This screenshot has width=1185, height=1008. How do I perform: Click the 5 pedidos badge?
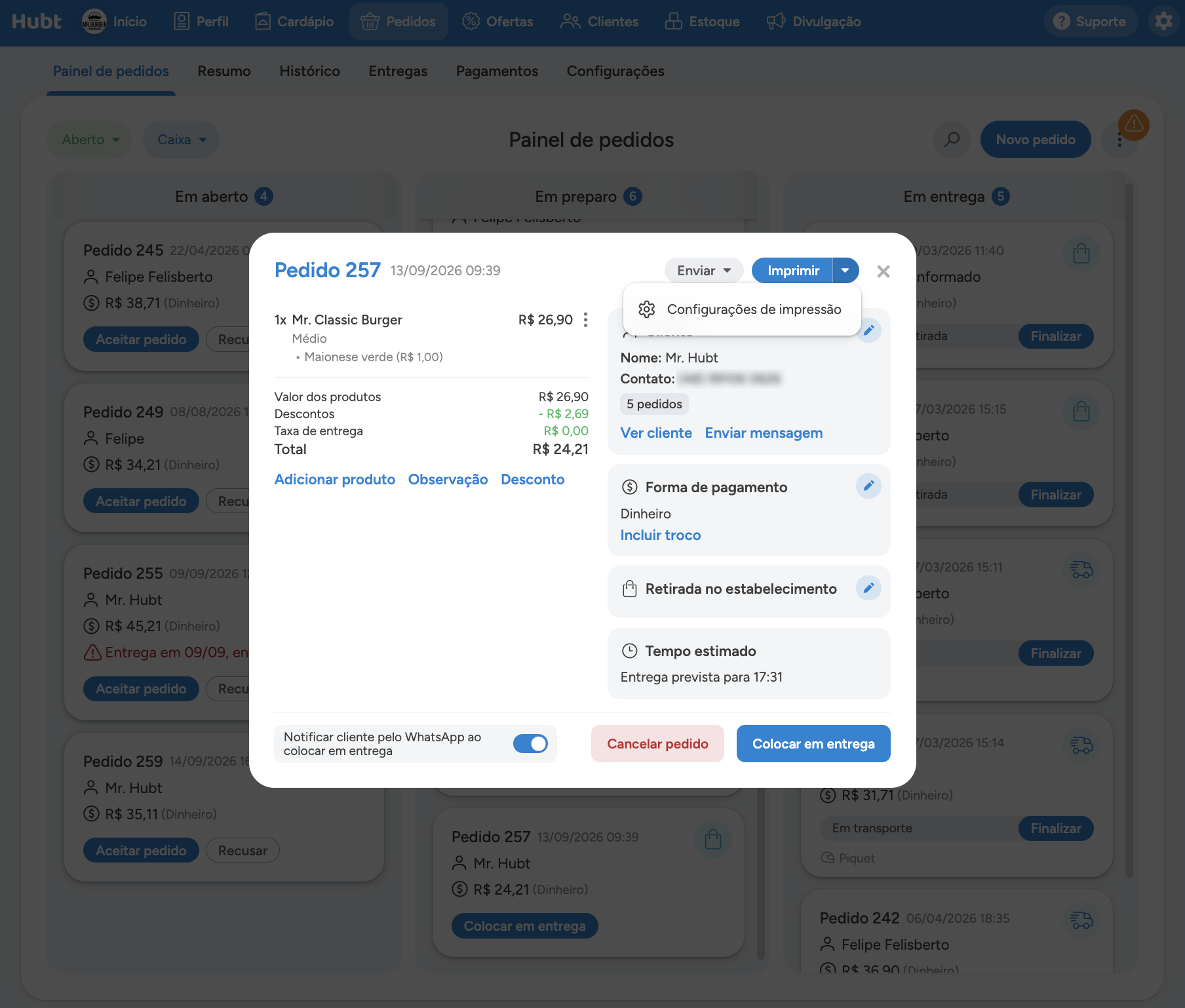tap(654, 404)
